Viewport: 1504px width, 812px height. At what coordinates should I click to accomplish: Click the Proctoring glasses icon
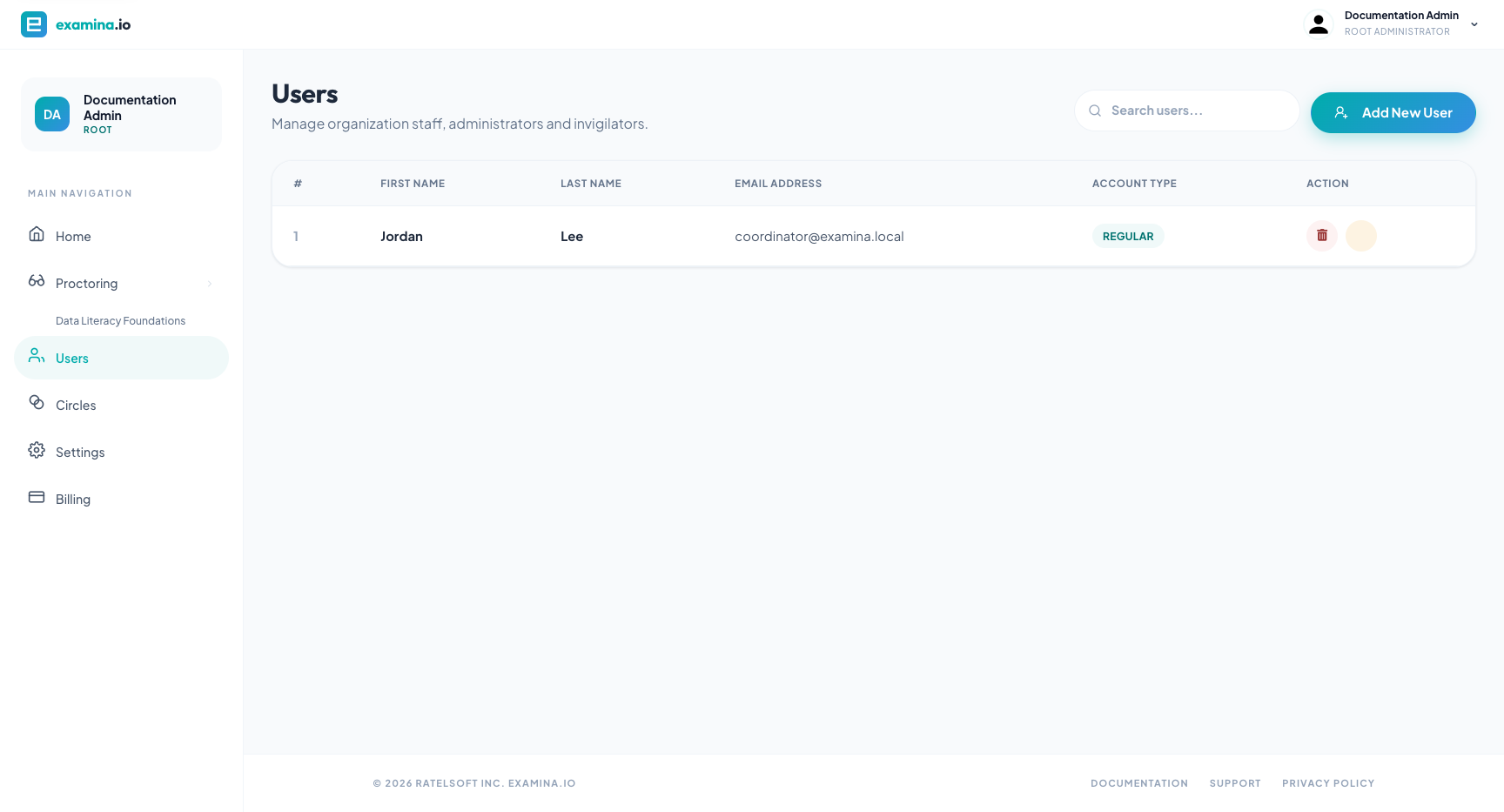point(37,281)
